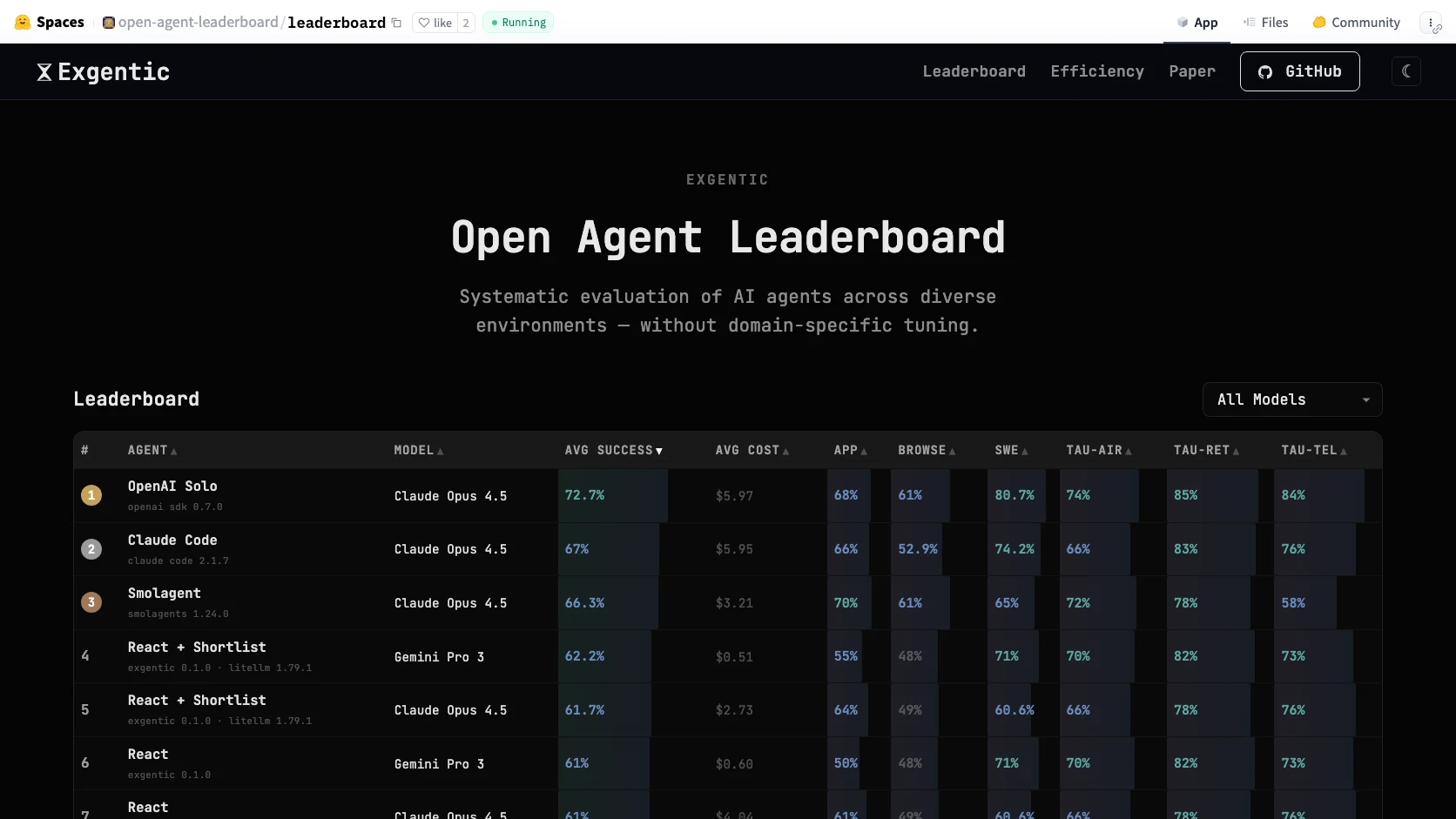The width and height of the screenshot is (1456, 819).
Task: Select the Smolagent agent name
Action: (x=165, y=594)
